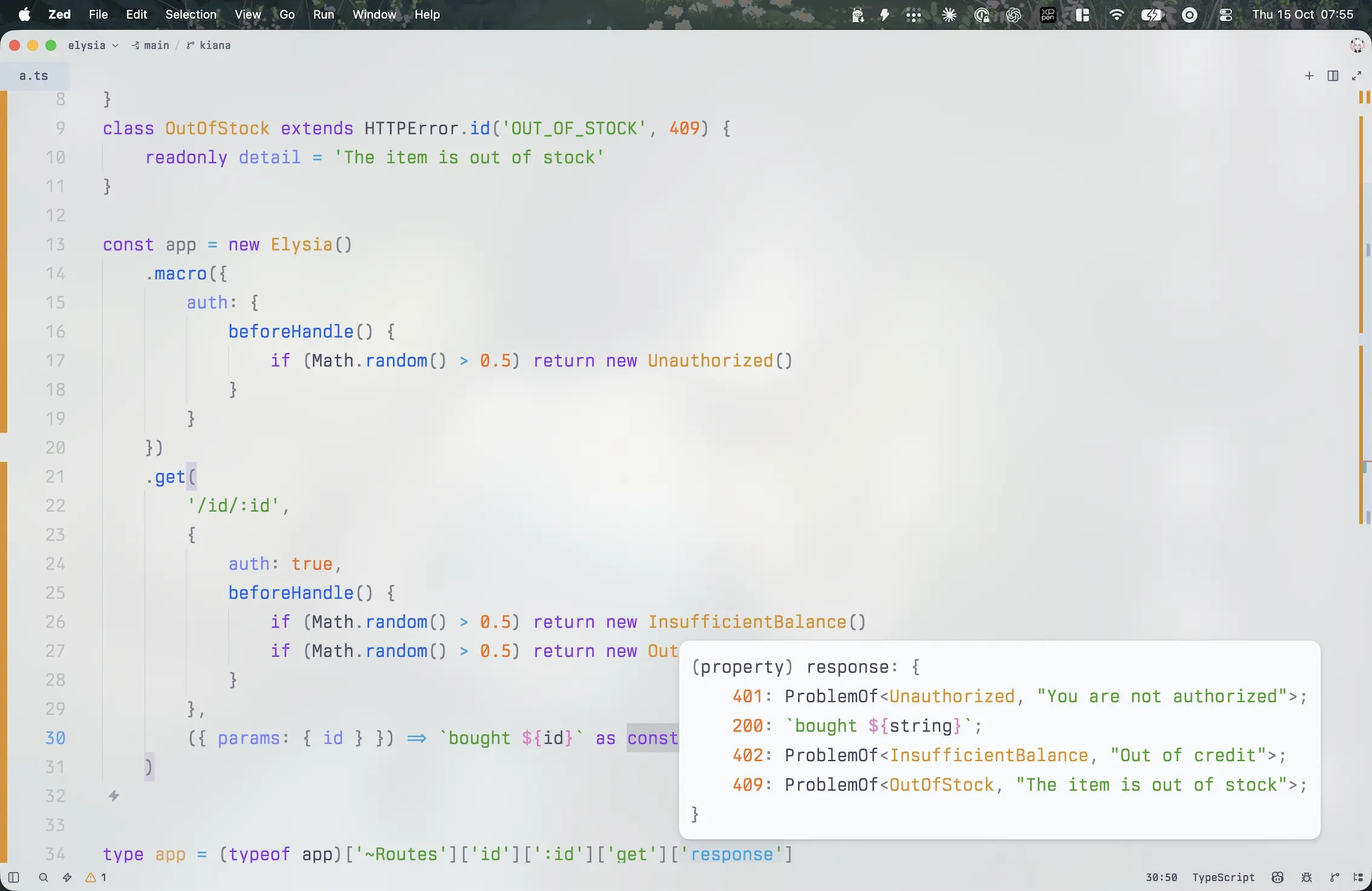Open the TypeScript language selector
The image size is (1372, 891).
(x=1223, y=877)
